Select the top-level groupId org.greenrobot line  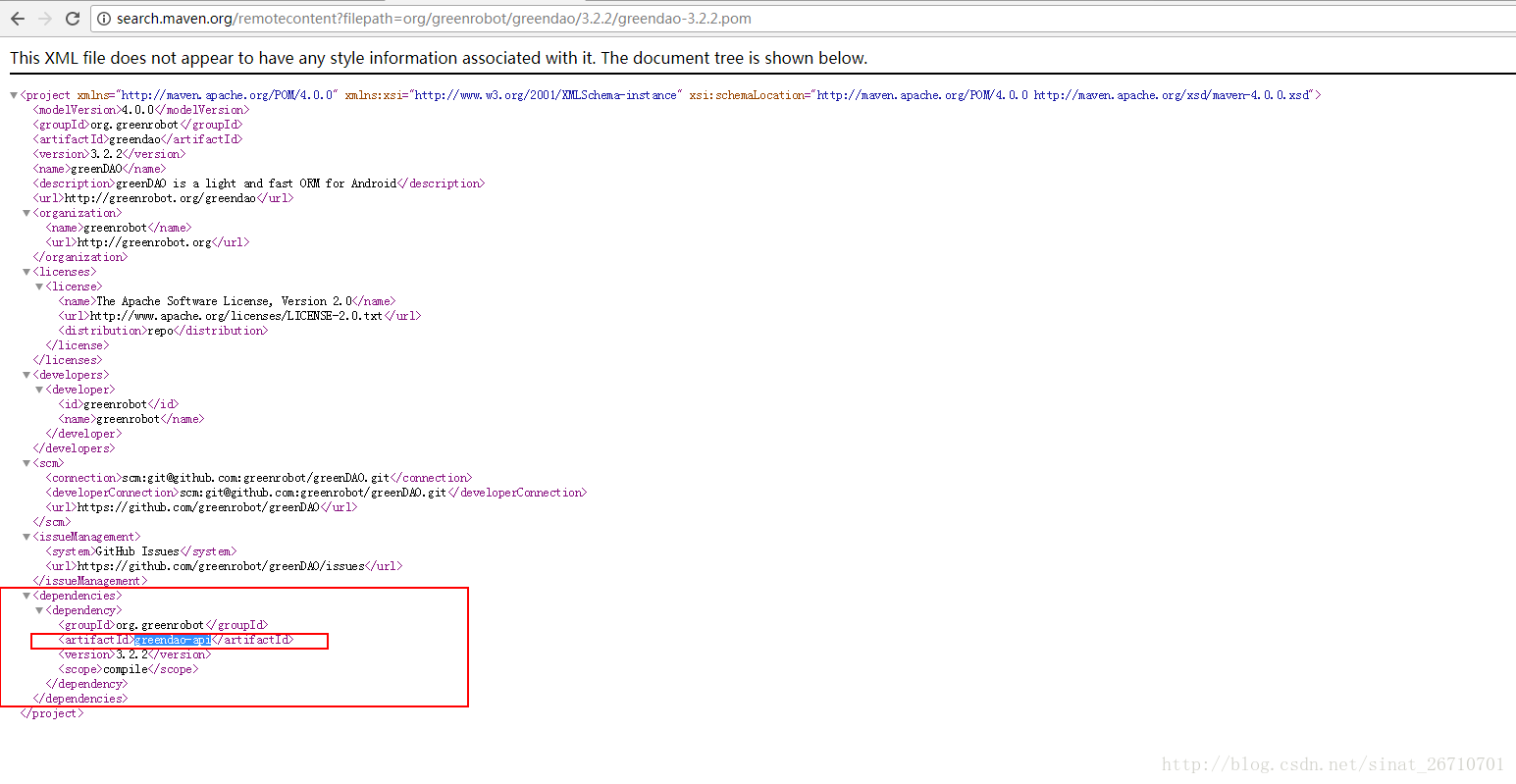[x=137, y=125]
